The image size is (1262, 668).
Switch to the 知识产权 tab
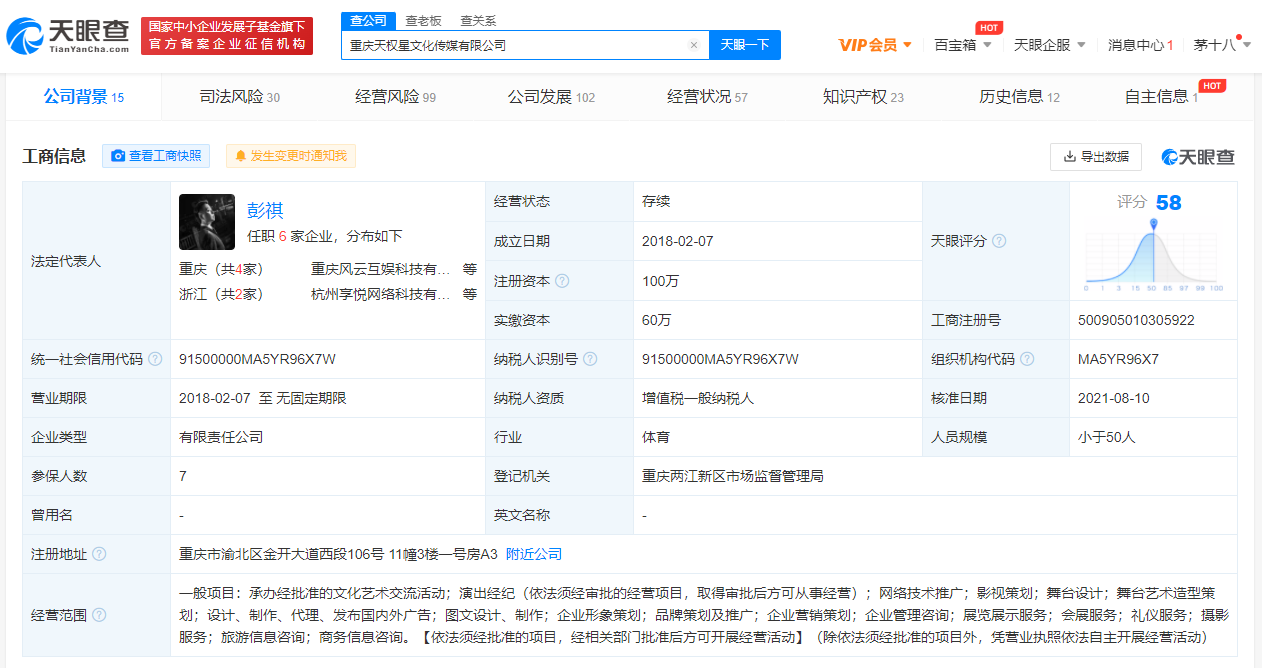pos(863,97)
